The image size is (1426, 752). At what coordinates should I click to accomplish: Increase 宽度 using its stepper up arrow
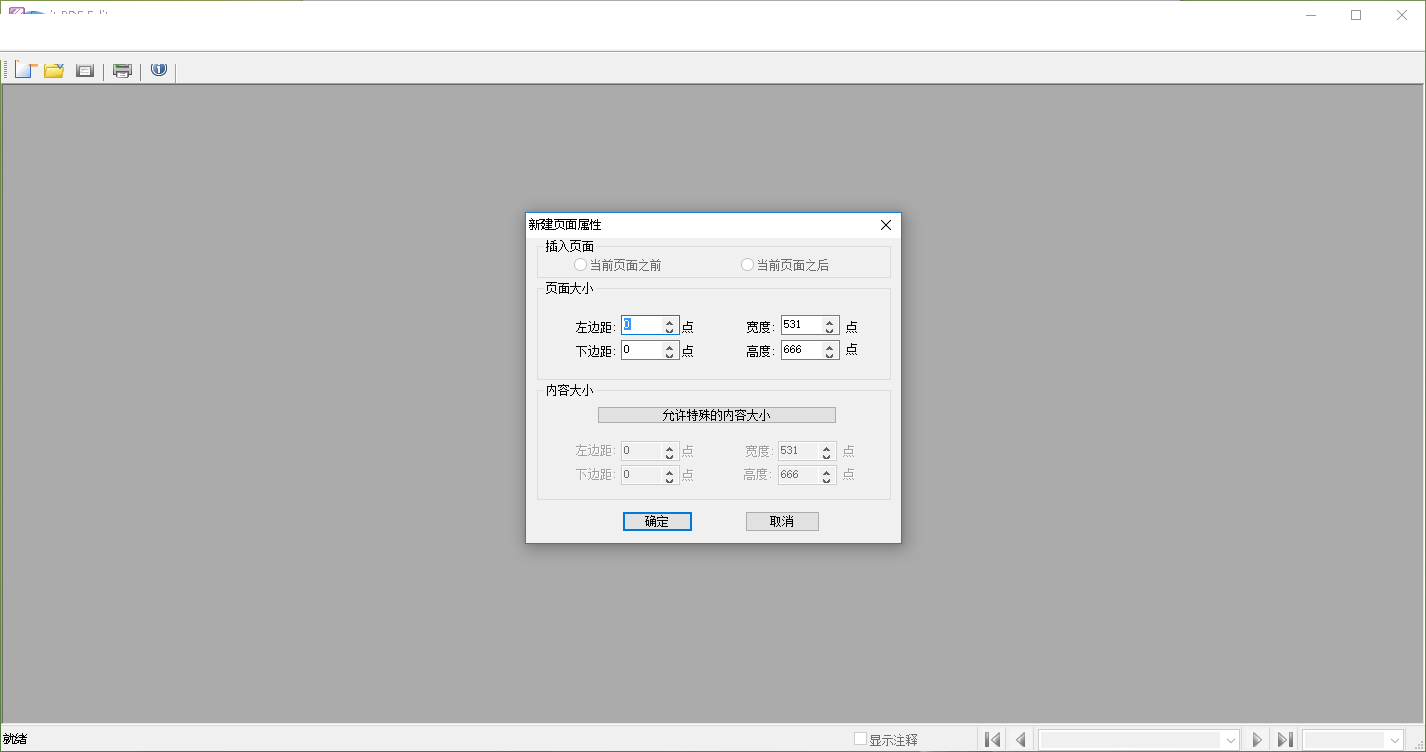pos(831,321)
